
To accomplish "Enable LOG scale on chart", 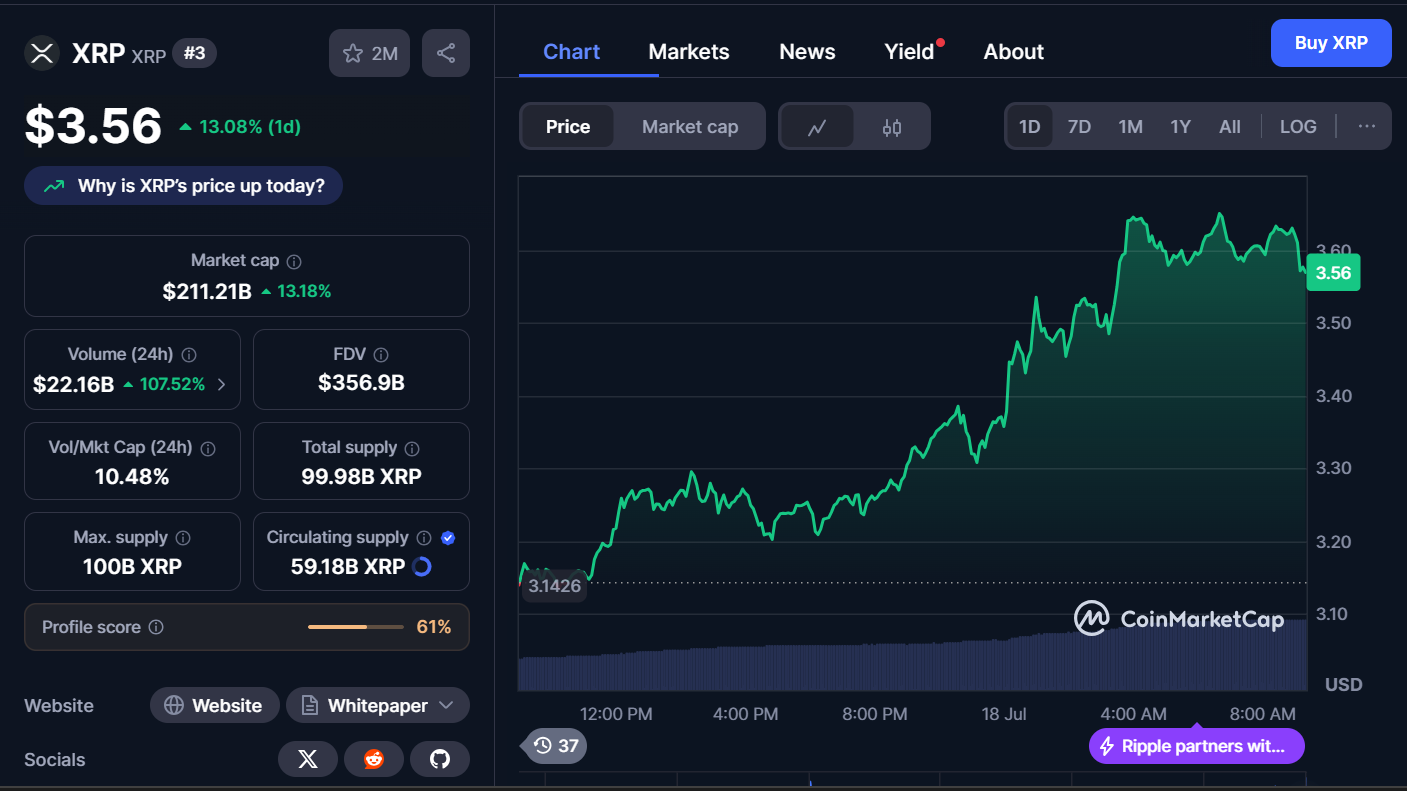I will tap(1298, 127).
